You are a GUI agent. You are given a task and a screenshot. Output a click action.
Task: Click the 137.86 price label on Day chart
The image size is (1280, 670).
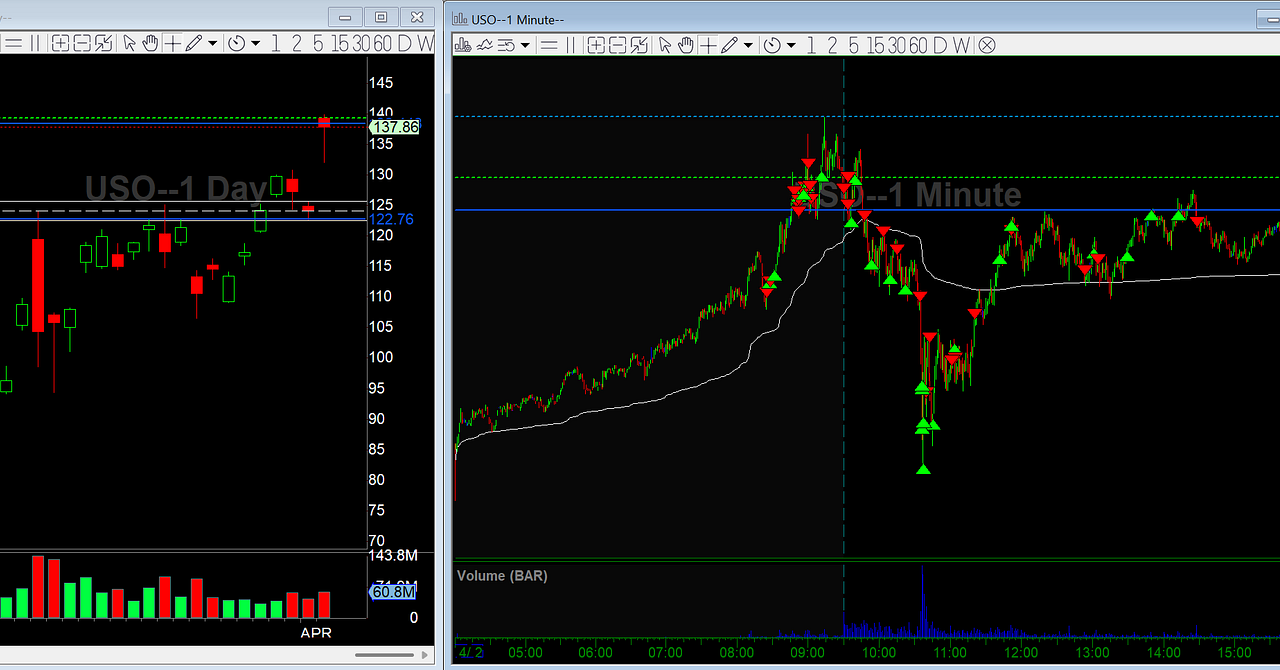coord(394,127)
